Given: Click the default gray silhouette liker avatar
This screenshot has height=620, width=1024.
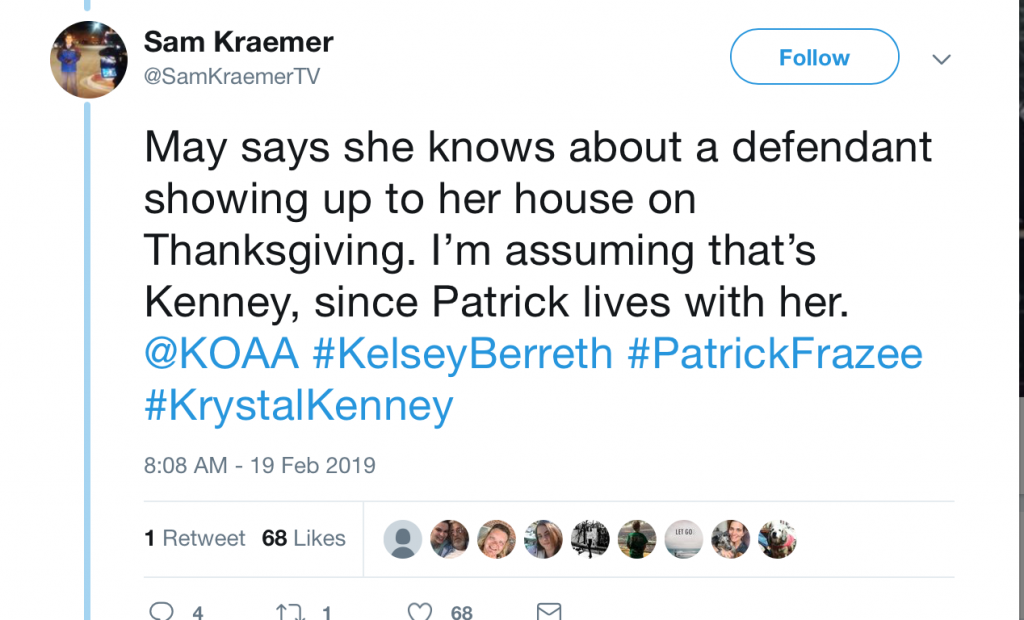Looking at the screenshot, I should pyautogui.click(x=402, y=539).
